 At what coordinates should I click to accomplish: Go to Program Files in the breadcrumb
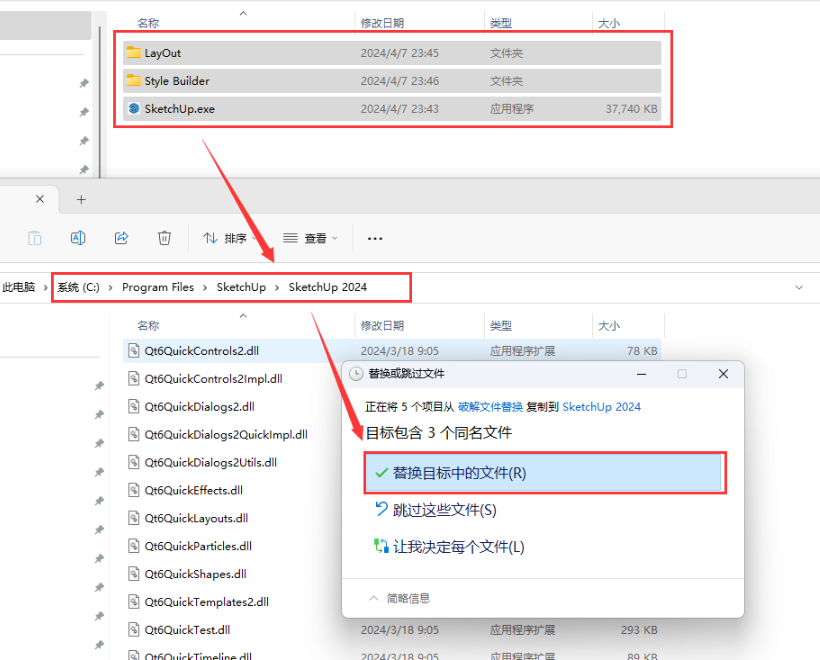(158, 287)
